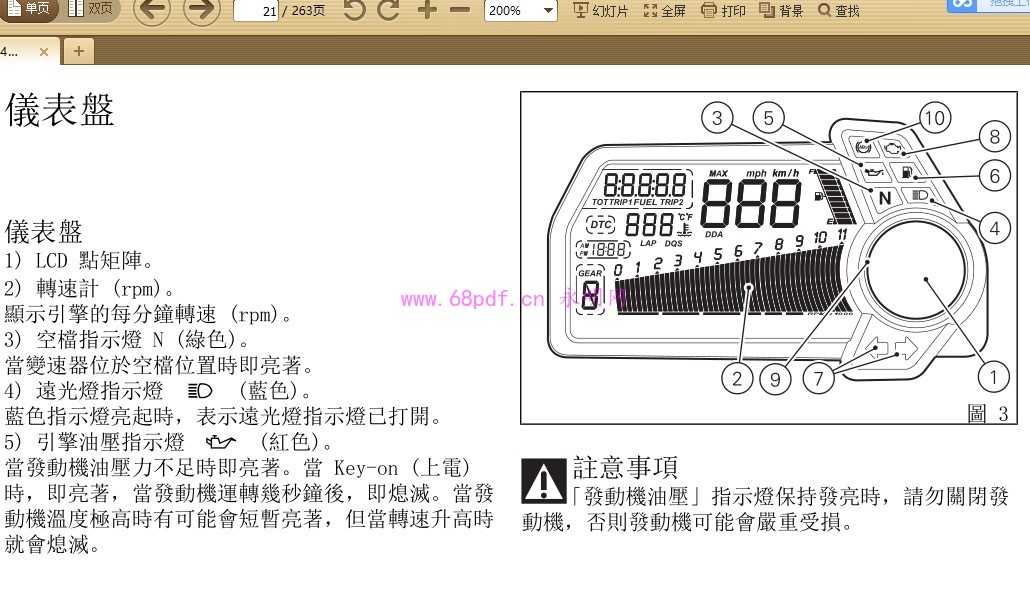Open a new tab with the plus button

pyautogui.click(x=78, y=50)
